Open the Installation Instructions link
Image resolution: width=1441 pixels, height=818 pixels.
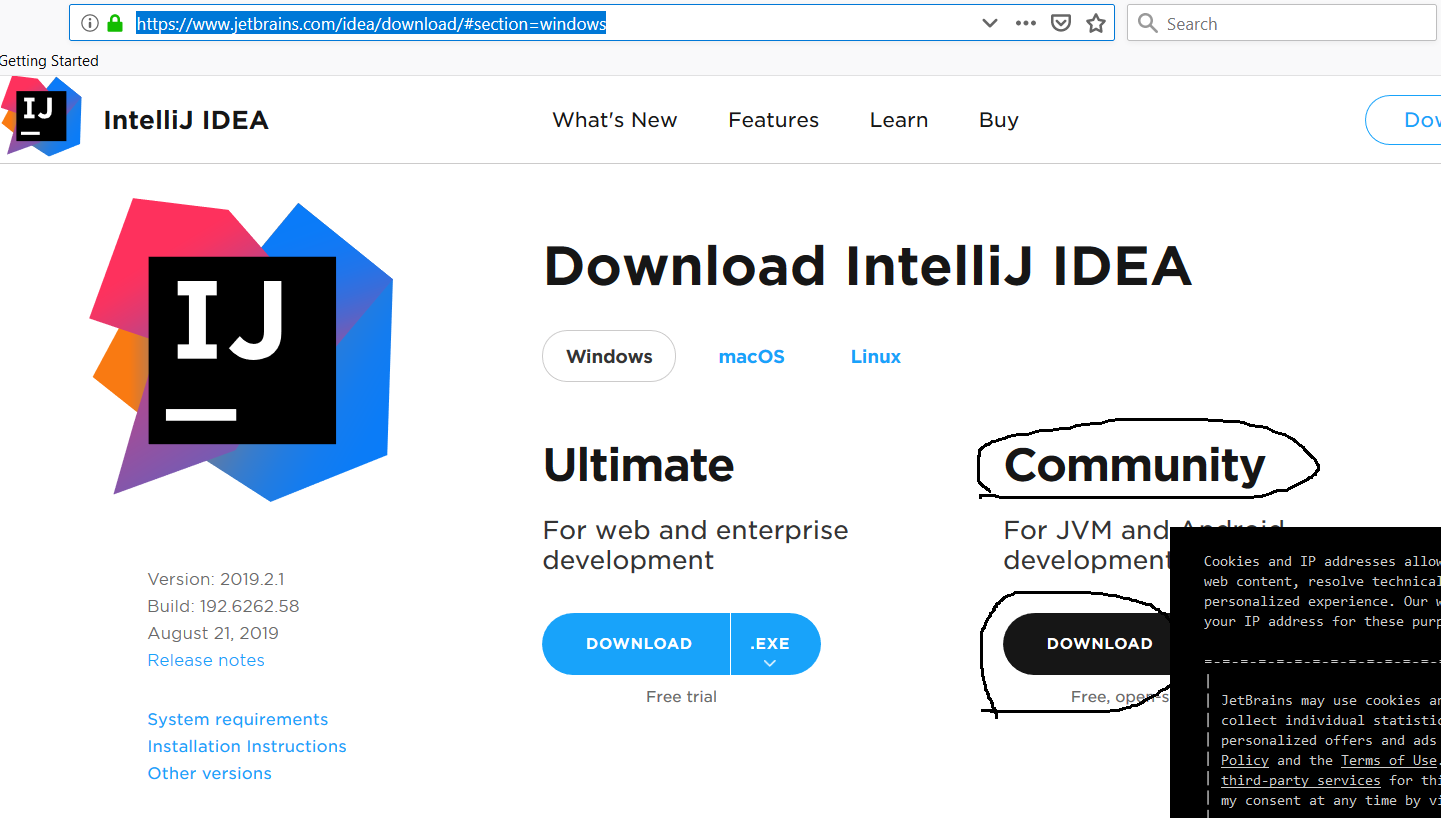247,746
